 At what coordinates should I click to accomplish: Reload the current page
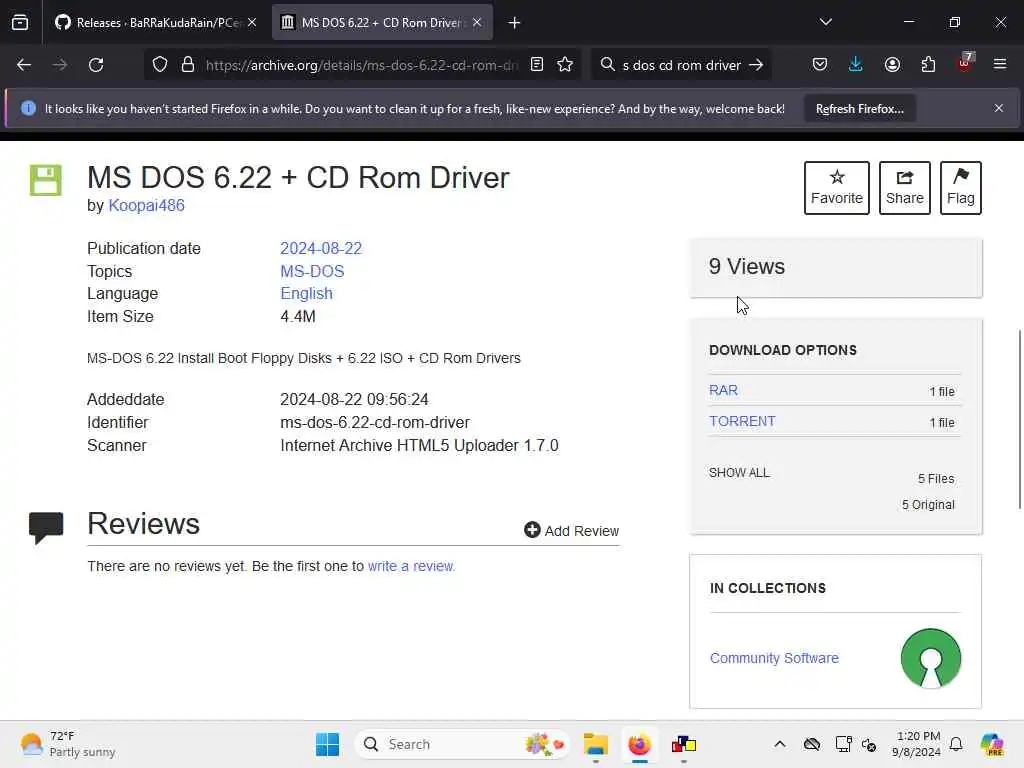96,65
